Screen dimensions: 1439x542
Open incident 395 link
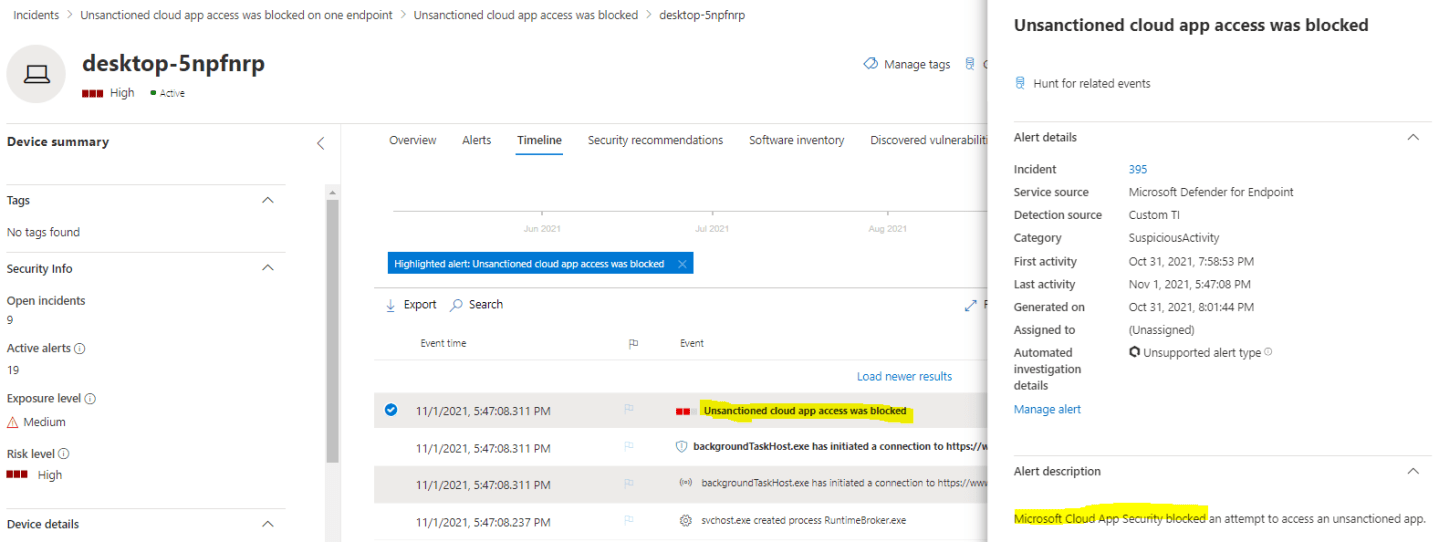(x=1138, y=169)
